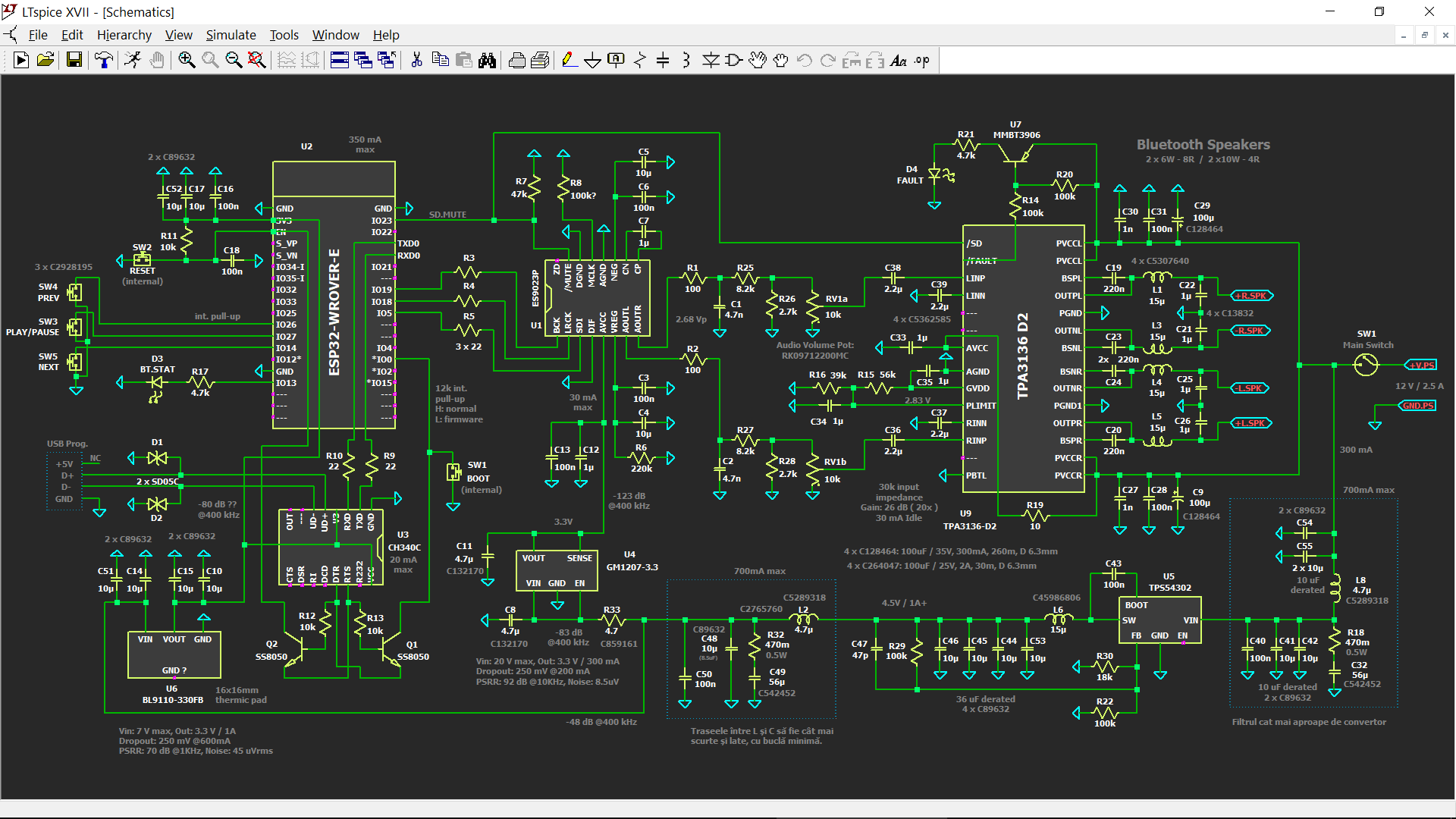Select the Copy tool icon
This screenshot has height=819, width=1456.
click(x=440, y=60)
